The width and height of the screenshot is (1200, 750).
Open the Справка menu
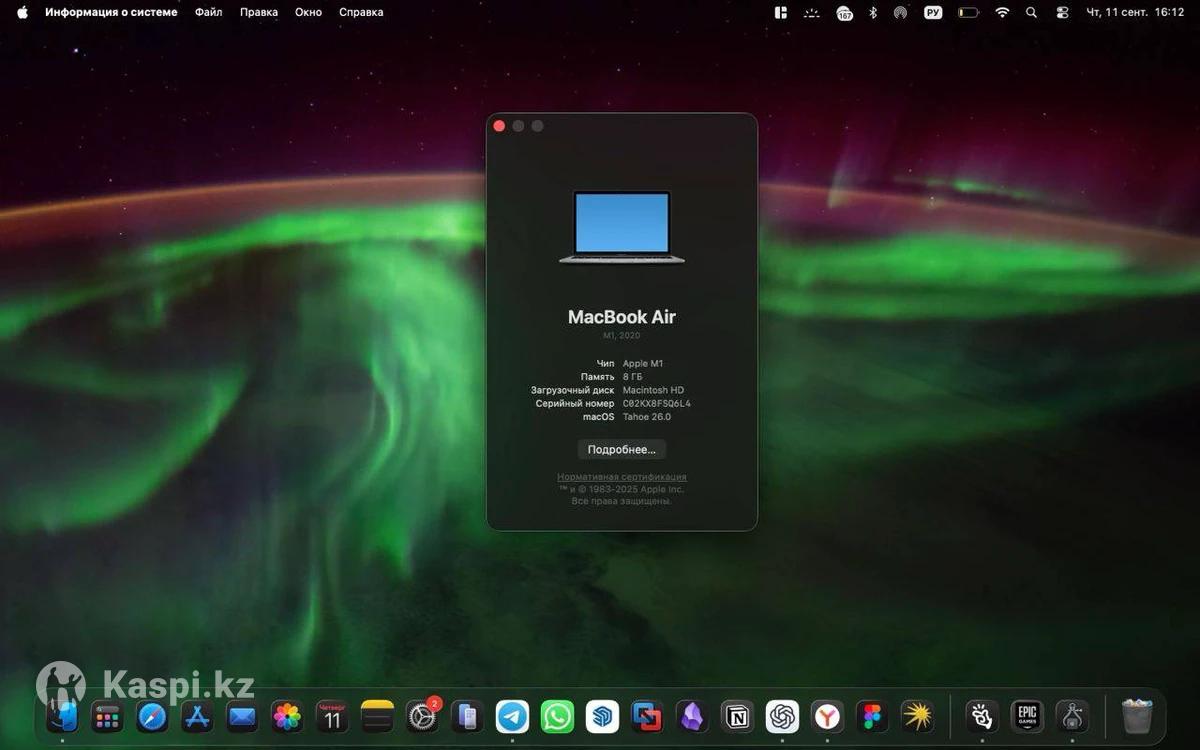pos(361,12)
